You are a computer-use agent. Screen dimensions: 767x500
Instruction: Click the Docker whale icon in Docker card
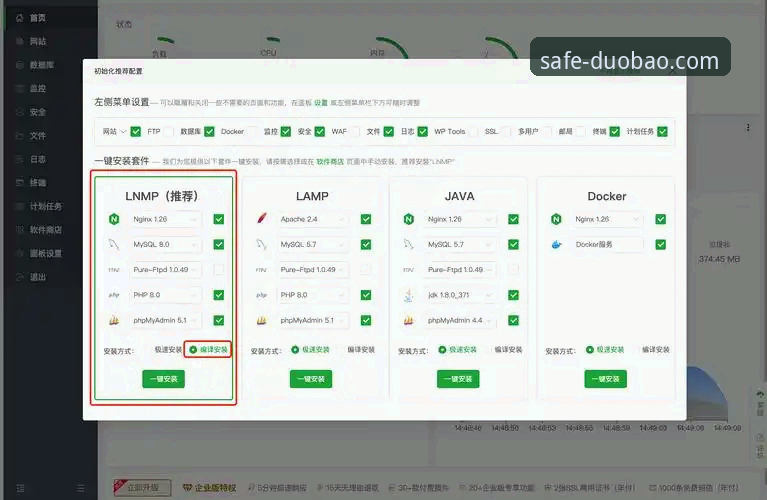[x=556, y=244]
